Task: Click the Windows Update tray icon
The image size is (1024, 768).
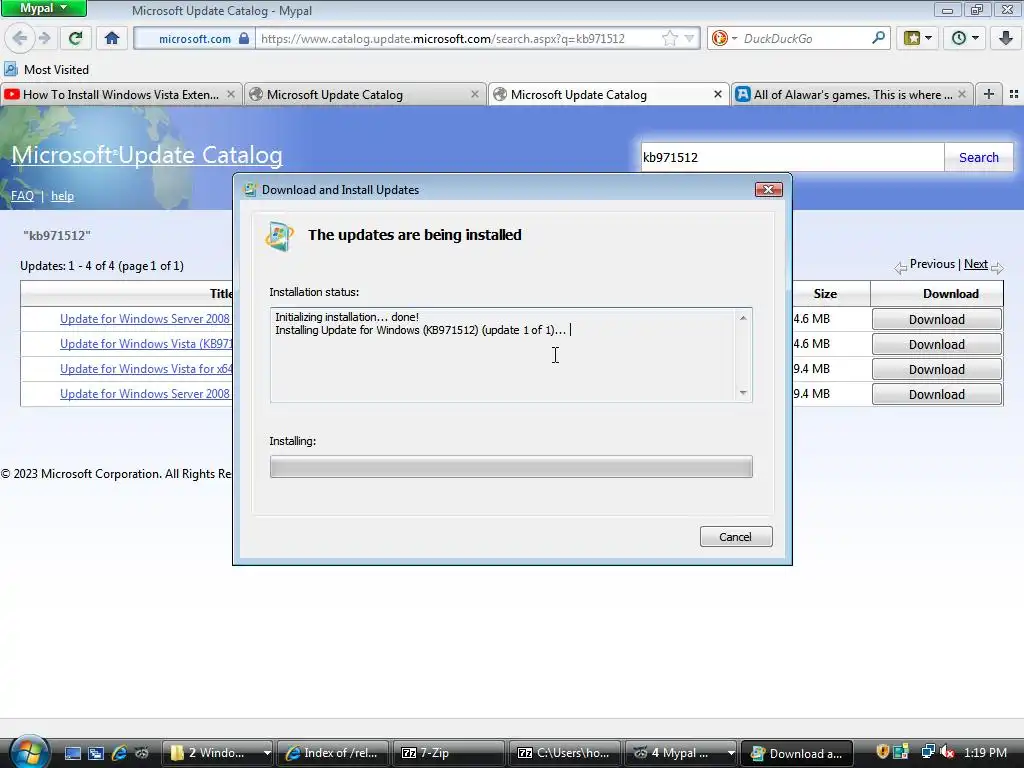Action: coord(902,752)
